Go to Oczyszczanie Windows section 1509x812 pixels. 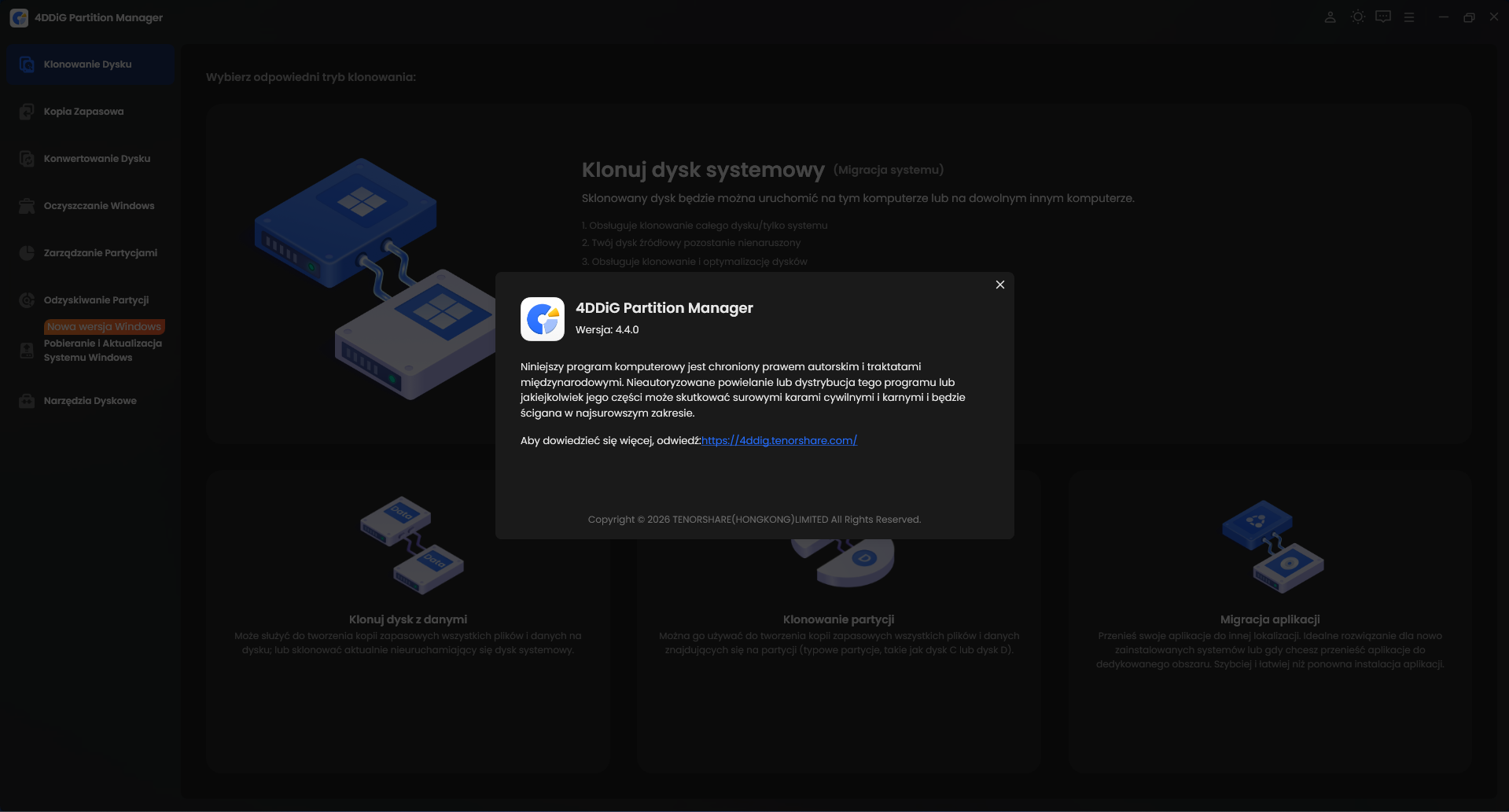90,206
